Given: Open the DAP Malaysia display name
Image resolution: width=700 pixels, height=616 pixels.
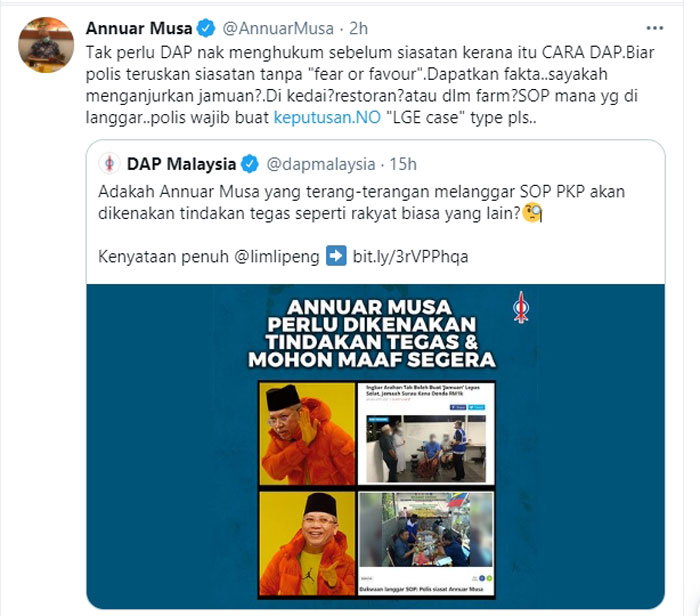Looking at the screenshot, I should [x=181, y=164].
